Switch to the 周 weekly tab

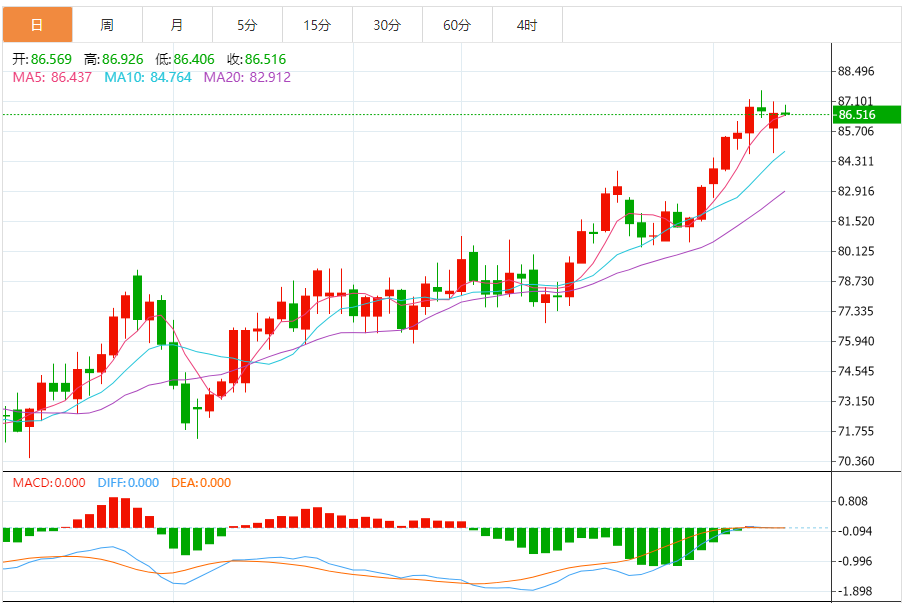[x=107, y=25]
